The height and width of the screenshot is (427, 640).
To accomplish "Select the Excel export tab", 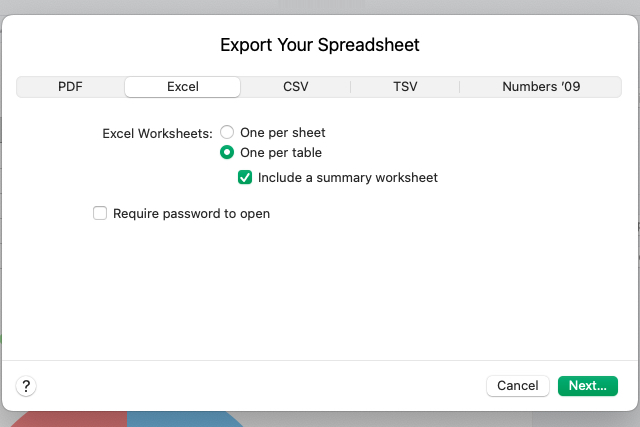I will pyautogui.click(x=183, y=87).
